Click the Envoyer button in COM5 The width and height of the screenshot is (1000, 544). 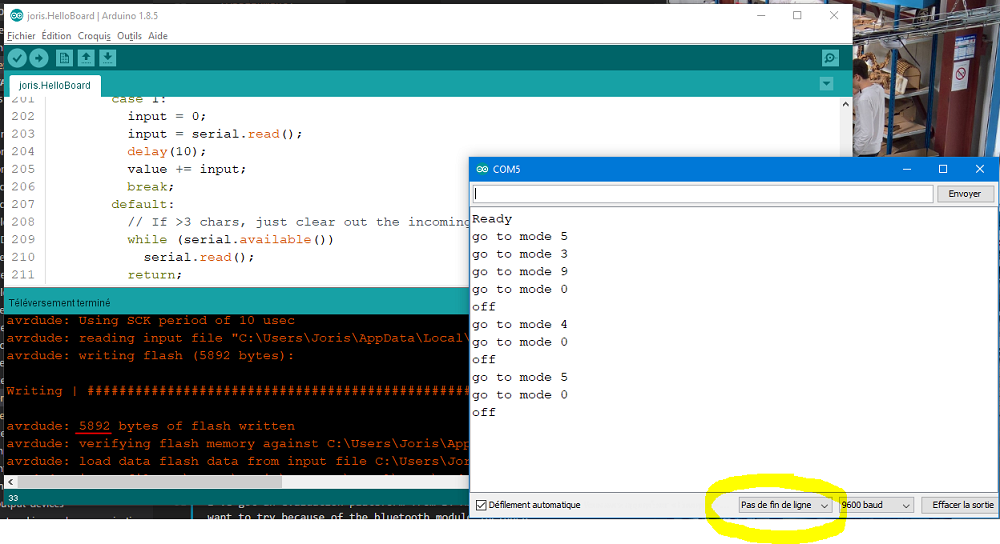click(x=964, y=194)
